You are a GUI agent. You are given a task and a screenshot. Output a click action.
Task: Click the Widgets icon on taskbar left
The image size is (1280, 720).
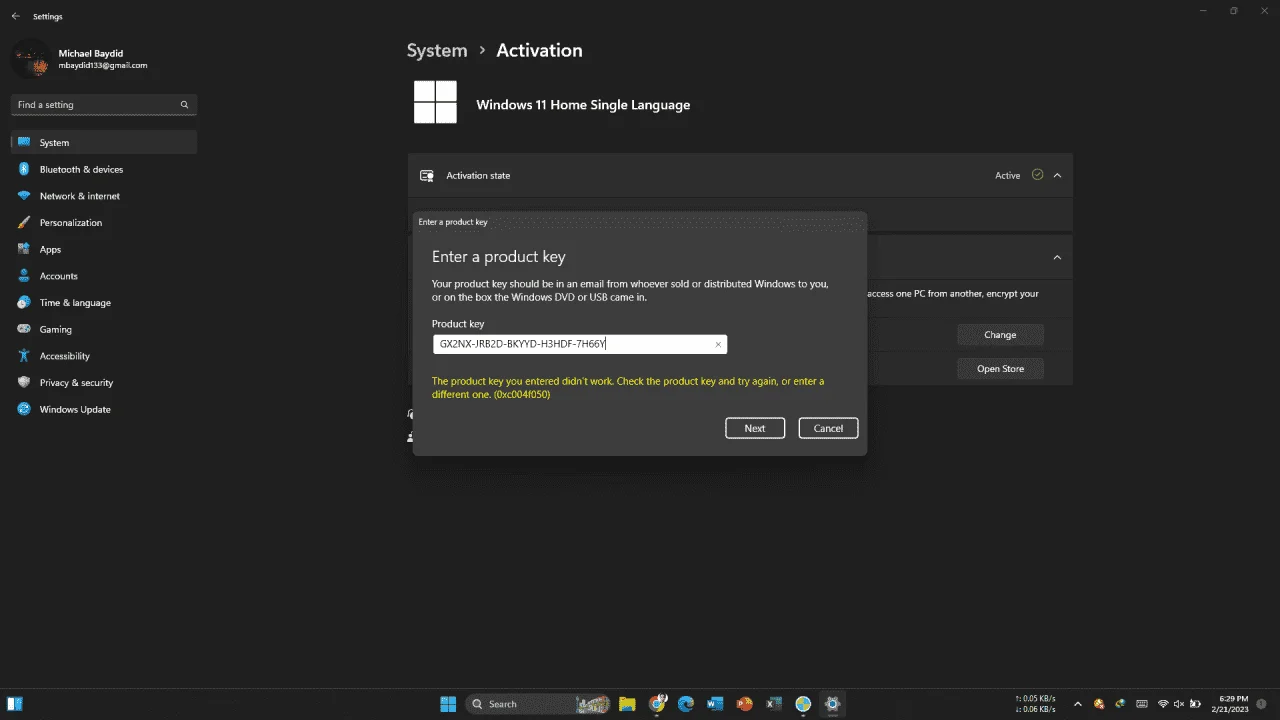(15, 704)
